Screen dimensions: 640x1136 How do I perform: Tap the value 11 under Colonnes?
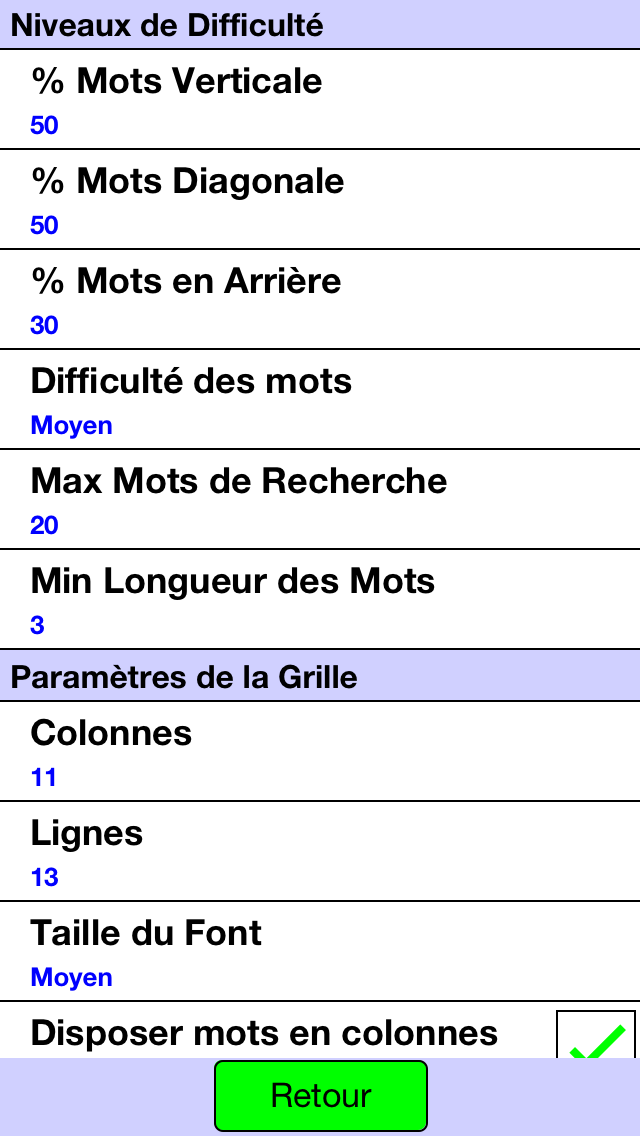coord(43,778)
